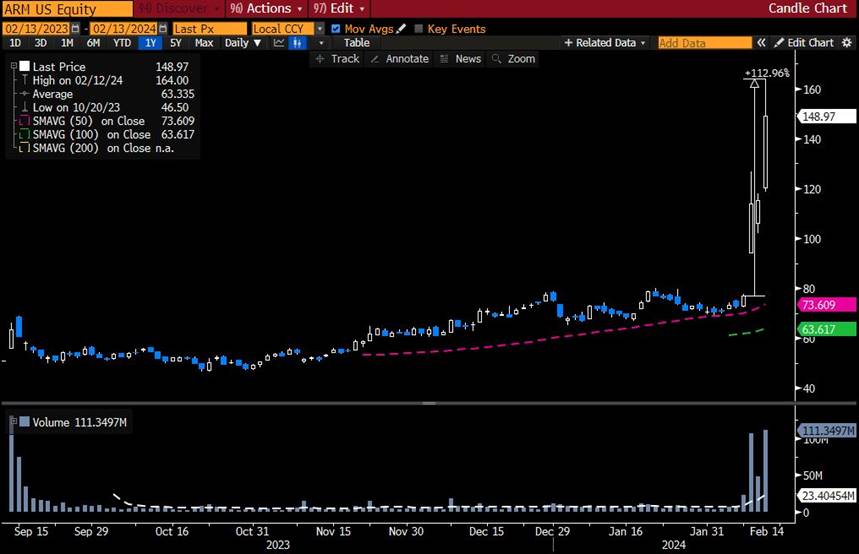The width and height of the screenshot is (859, 554).
Task: Click the +112.96% annotation arrowhead on chart
Action: (x=754, y=84)
